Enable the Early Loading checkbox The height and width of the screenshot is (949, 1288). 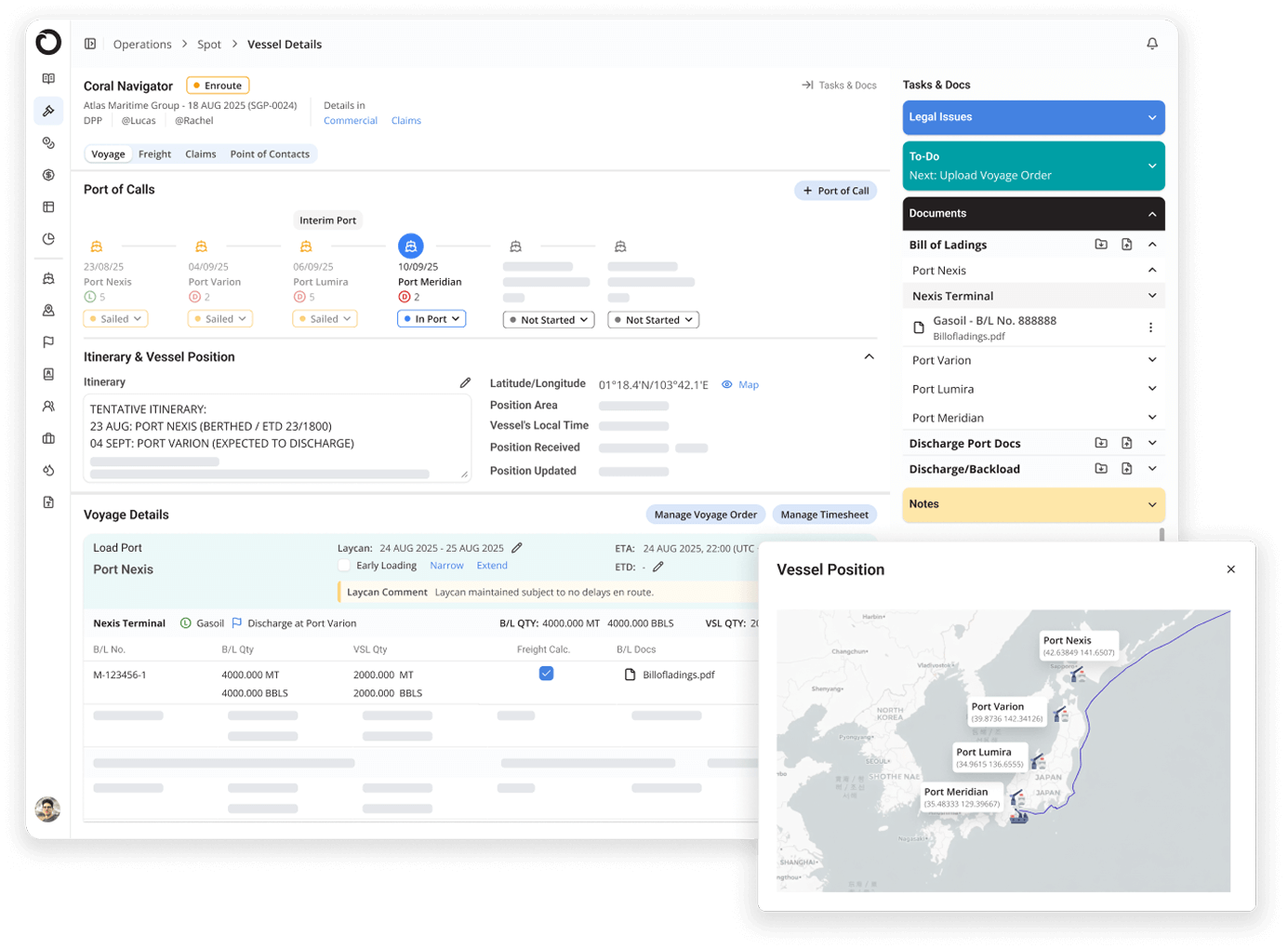(344, 566)
